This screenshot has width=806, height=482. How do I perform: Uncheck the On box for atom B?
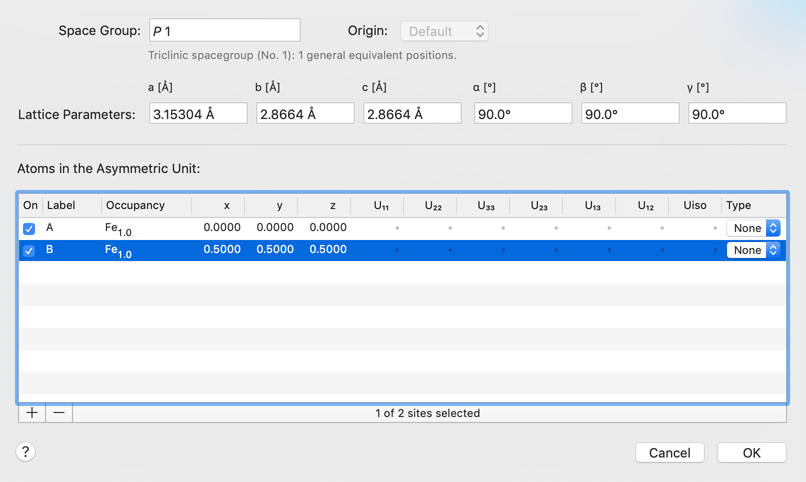coord(29,250)
